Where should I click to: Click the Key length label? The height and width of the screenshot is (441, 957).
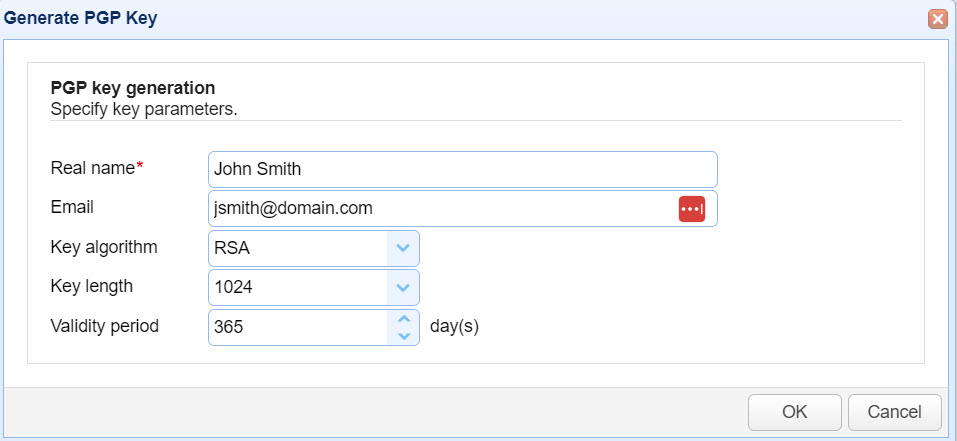91,286
